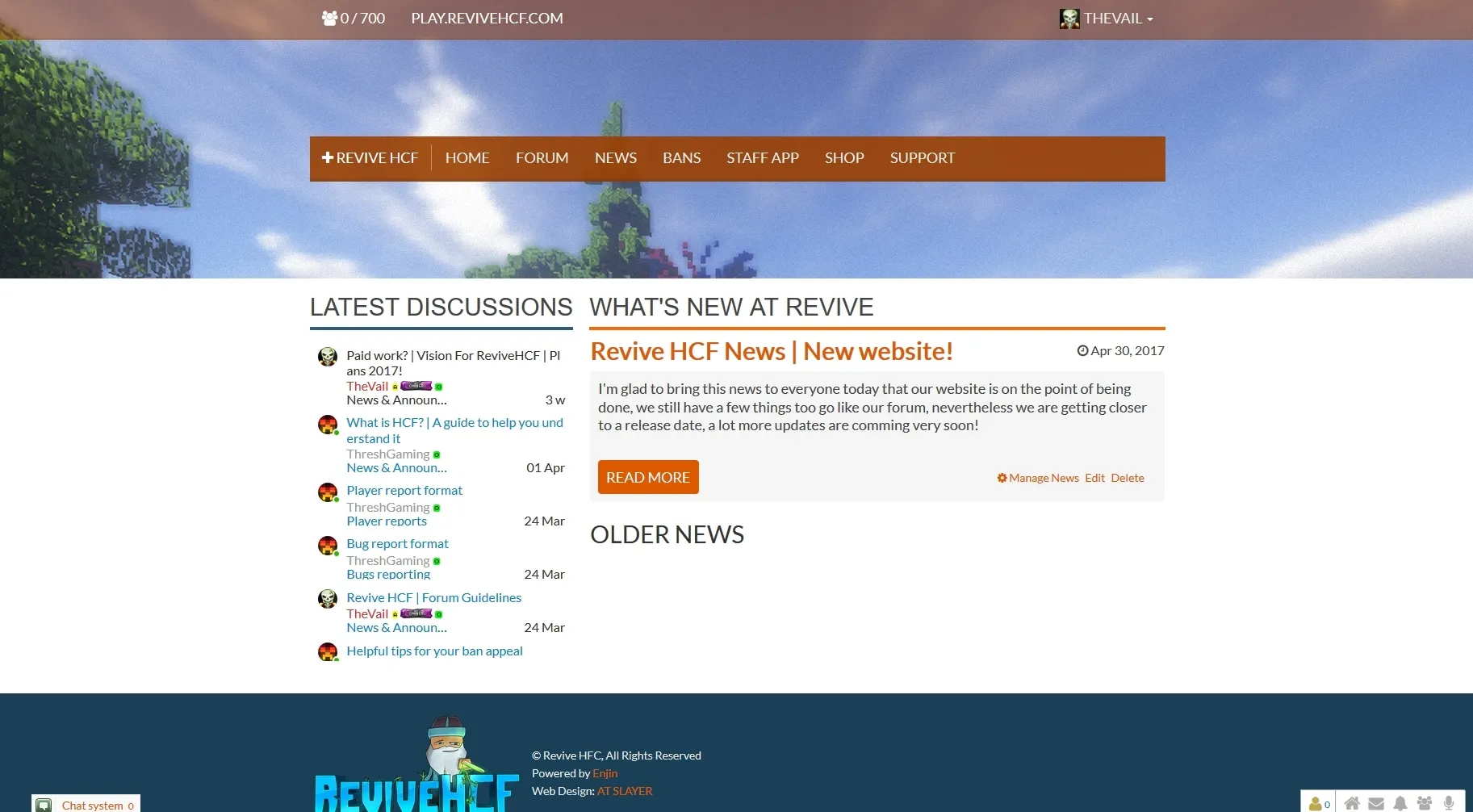
Task: Open notifications bell icon in tray
Action: pyautogui.click(x=1400, y=804)
